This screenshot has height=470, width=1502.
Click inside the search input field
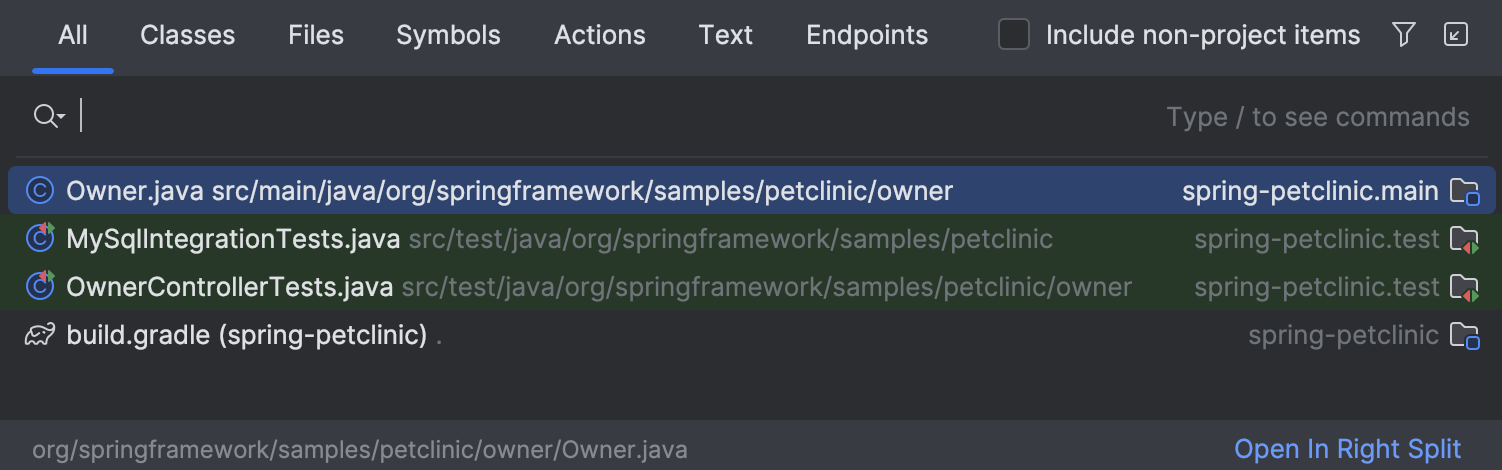coord(620,117)
